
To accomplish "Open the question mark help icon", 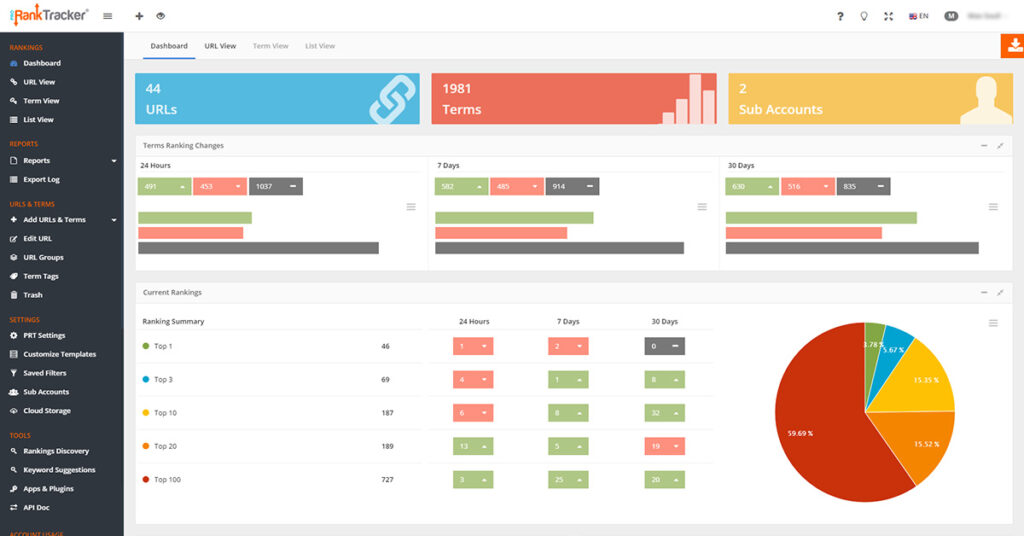I will pyautogui.click(x=840, y=16).
